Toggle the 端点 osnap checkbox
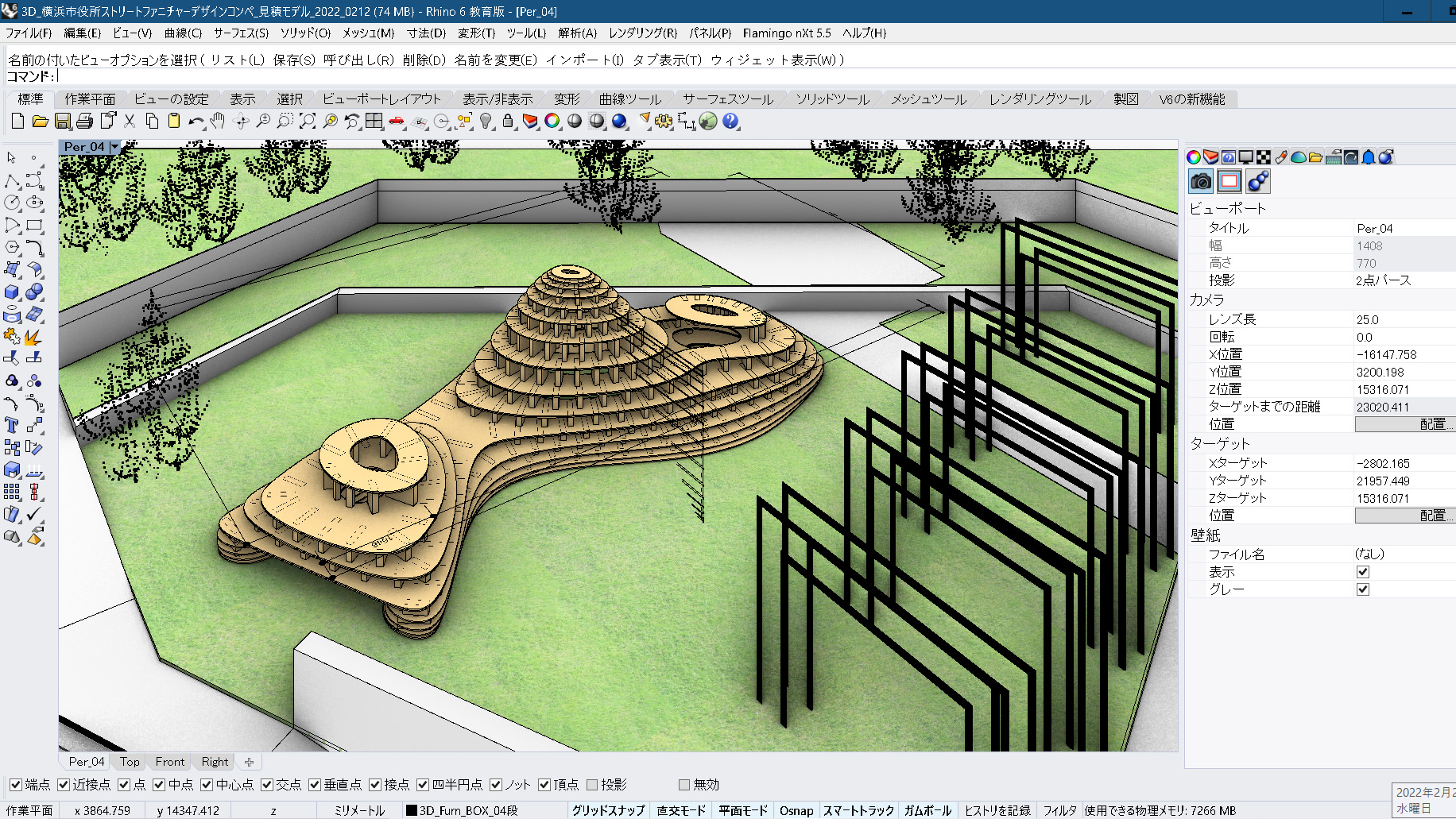 tap(15, 785)
